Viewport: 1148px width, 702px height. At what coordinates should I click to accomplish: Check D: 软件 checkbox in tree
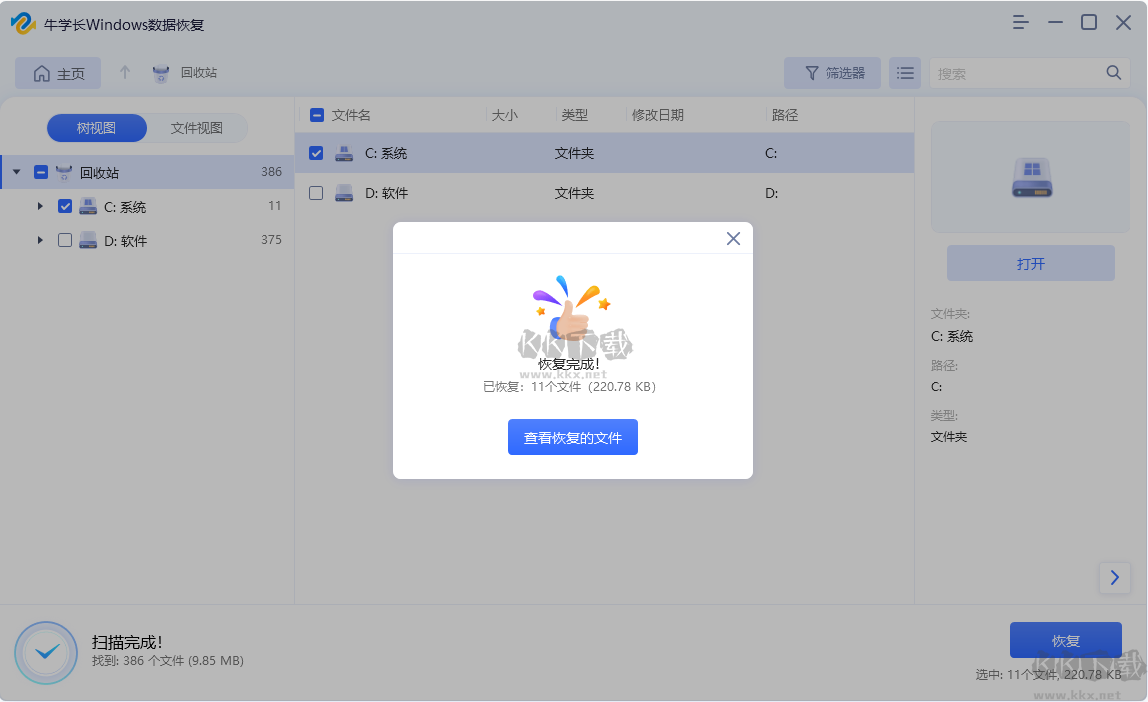pyautogui.click(x=64, y=240)
